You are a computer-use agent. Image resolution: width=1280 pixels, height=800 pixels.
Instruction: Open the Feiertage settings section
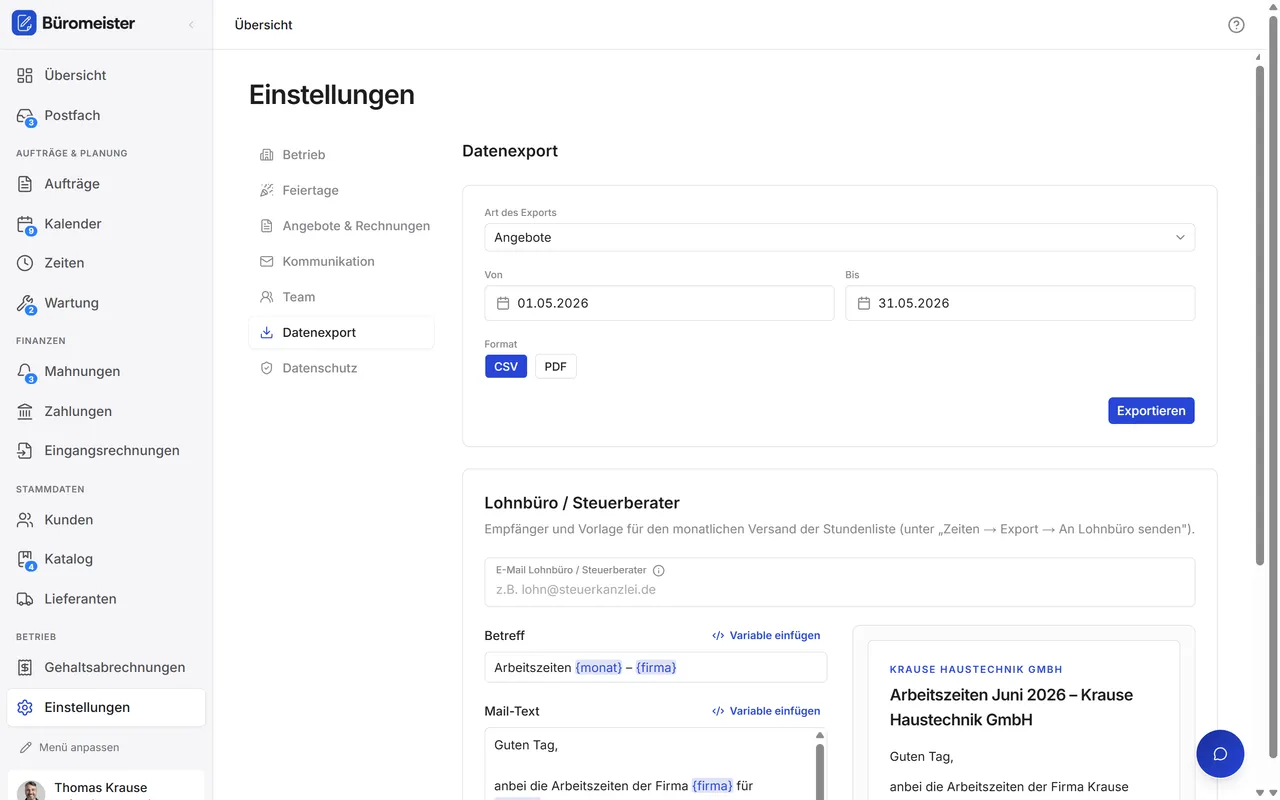341,190
